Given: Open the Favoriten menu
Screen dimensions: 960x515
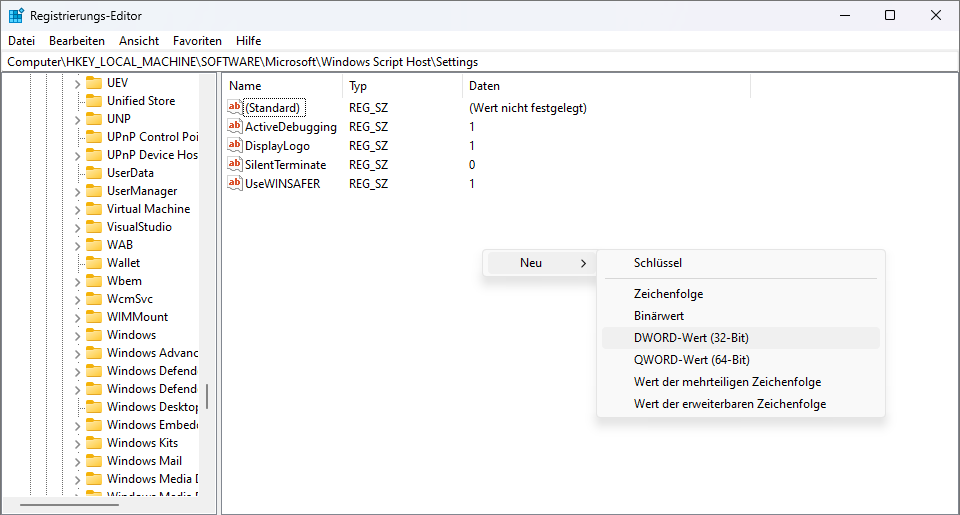Looking at the screenshot, I should [x=197, y=41].
